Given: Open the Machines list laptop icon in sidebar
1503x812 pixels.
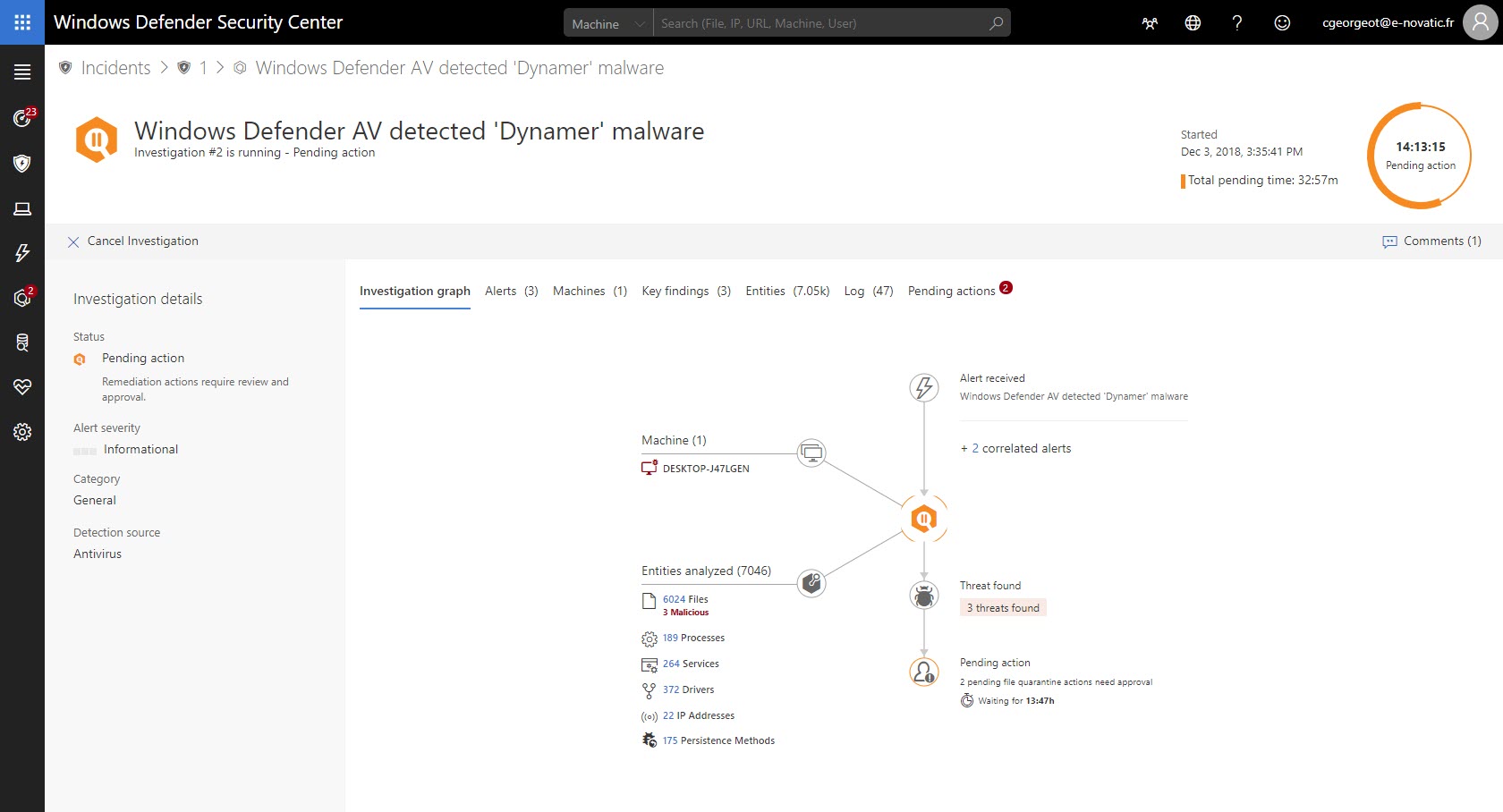Looking at the screenshot, I should pyautogui.click(x=22, y=208).
